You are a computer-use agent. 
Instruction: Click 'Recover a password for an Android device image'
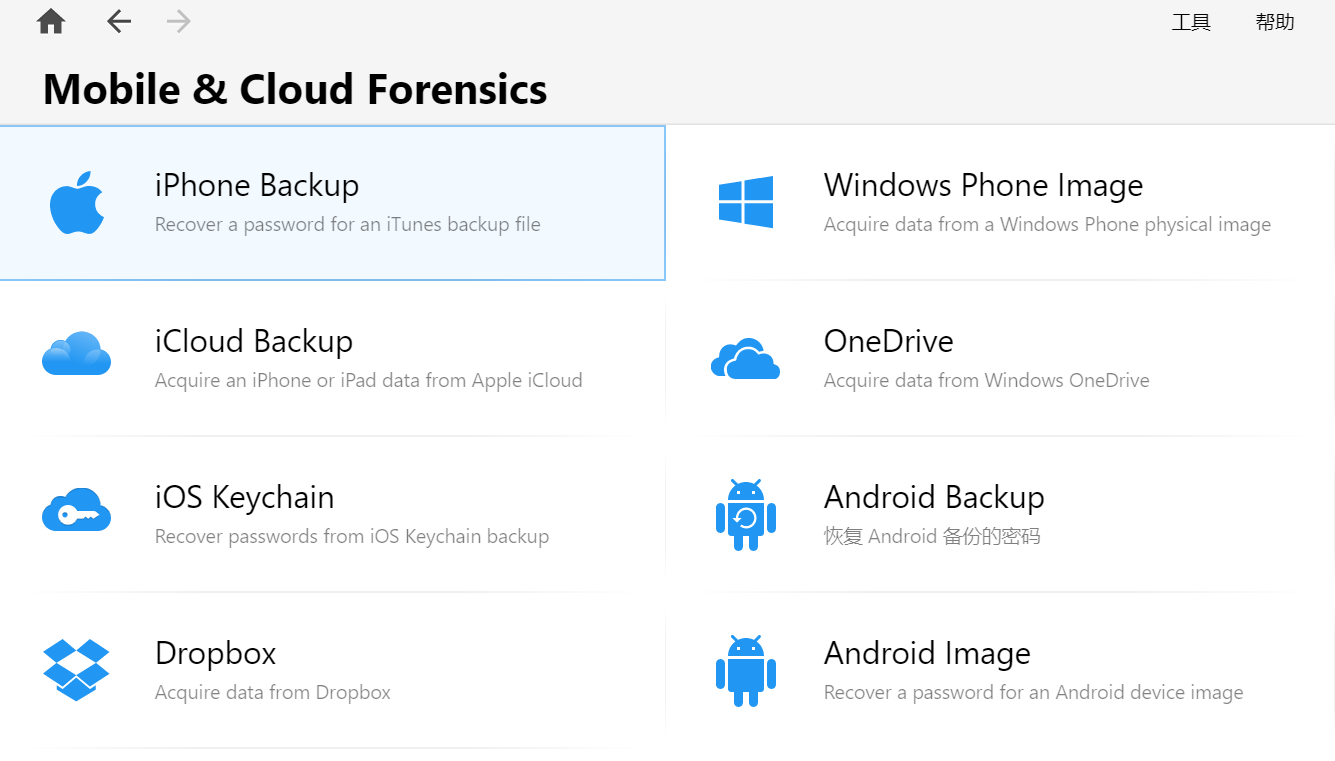click(1034, 693)
